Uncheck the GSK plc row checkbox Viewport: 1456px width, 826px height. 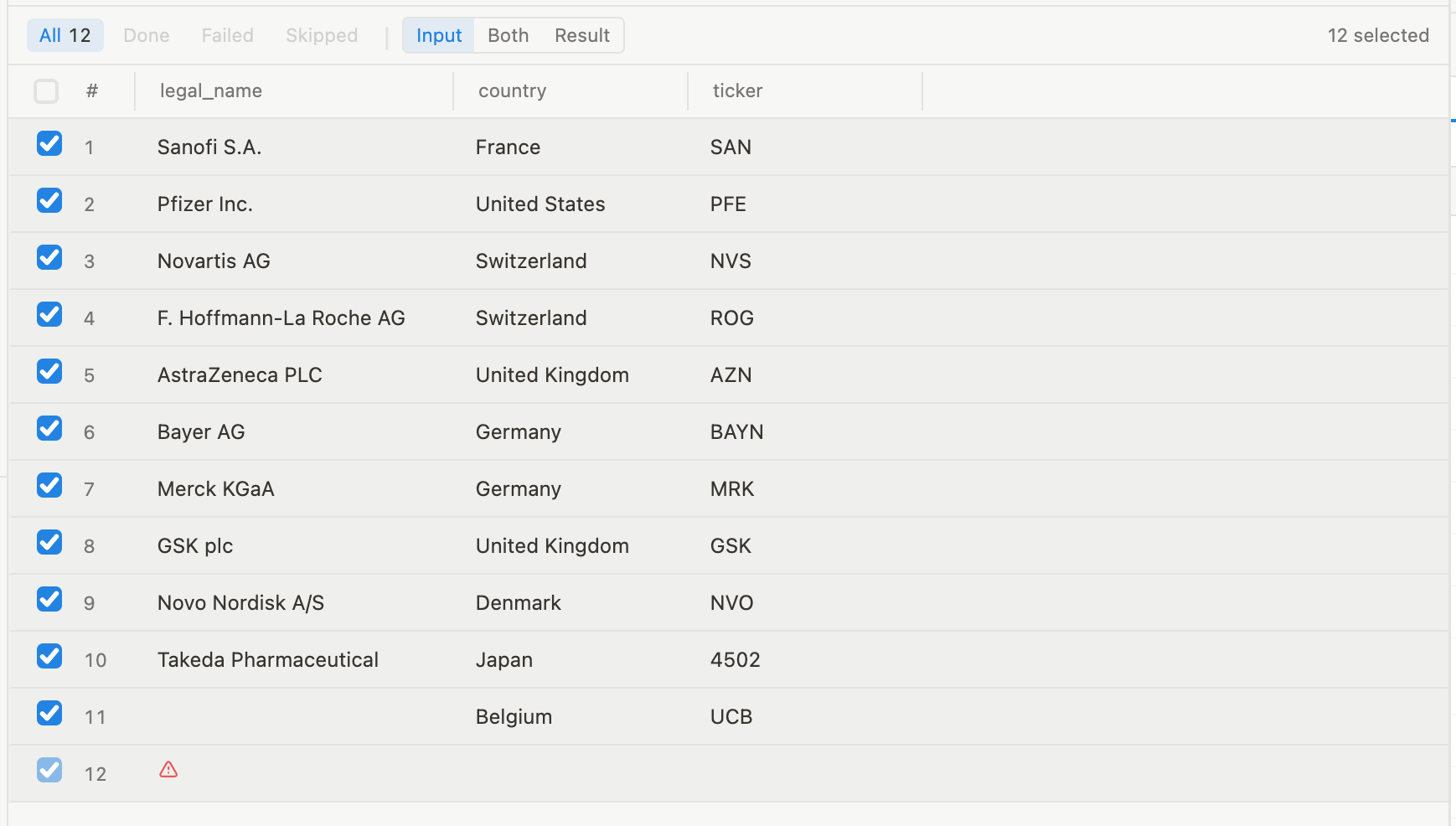tap(49, 542)
